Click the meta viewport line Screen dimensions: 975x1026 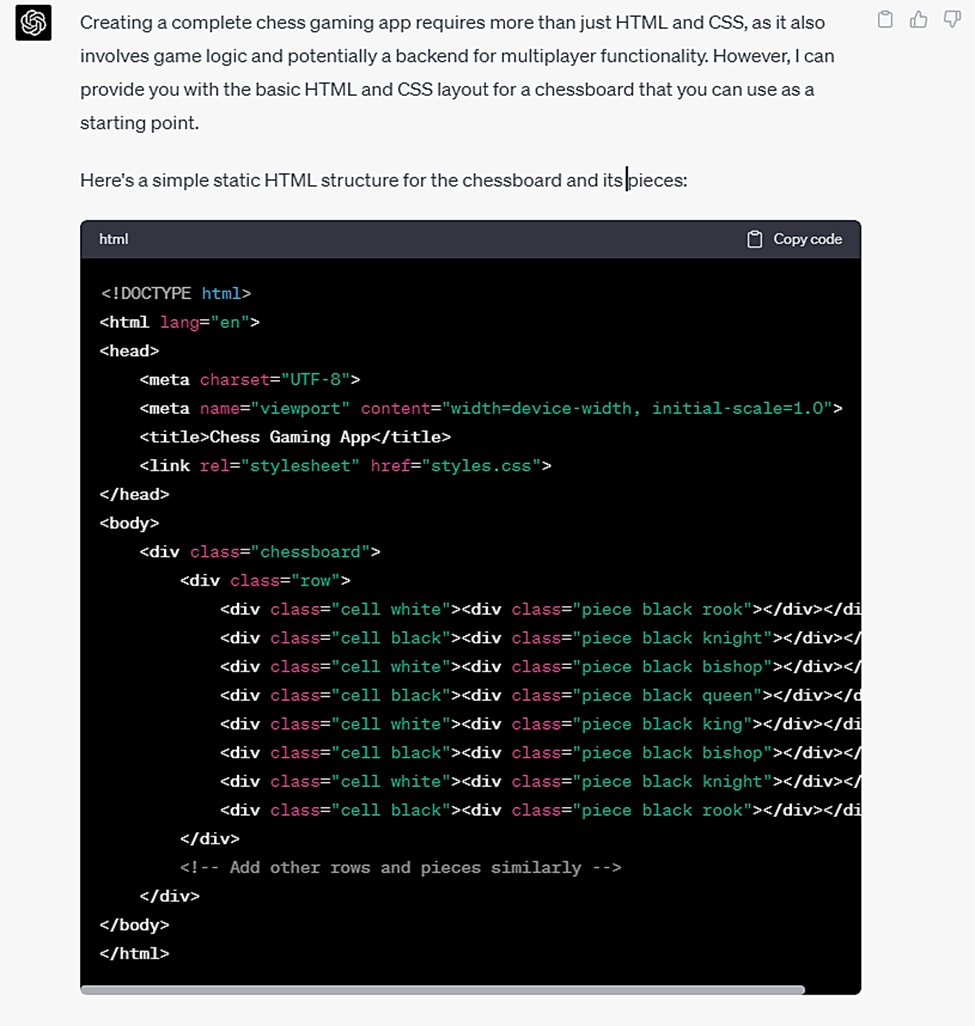coord(491,408)
